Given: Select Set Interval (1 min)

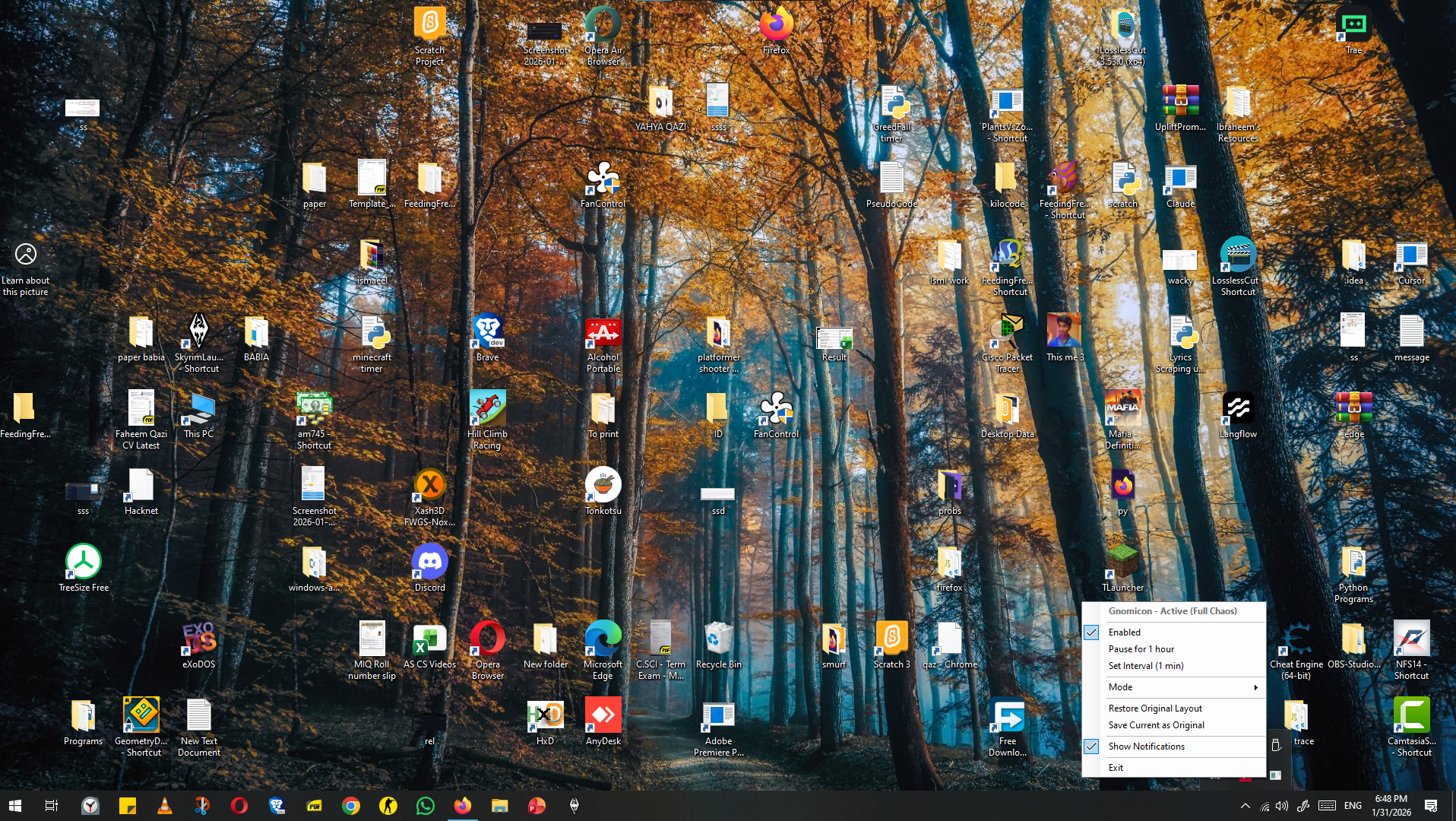Looking at the screenshot, I should (x=1145, y=666).
